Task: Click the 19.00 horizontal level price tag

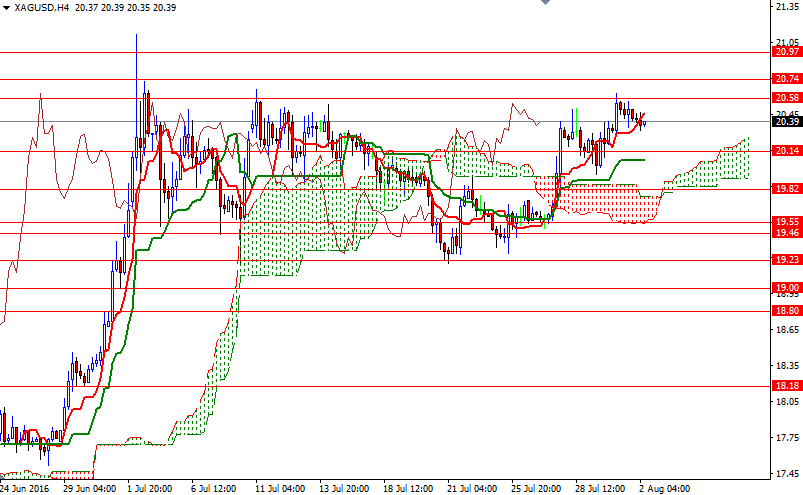Action: pos(786,288)
